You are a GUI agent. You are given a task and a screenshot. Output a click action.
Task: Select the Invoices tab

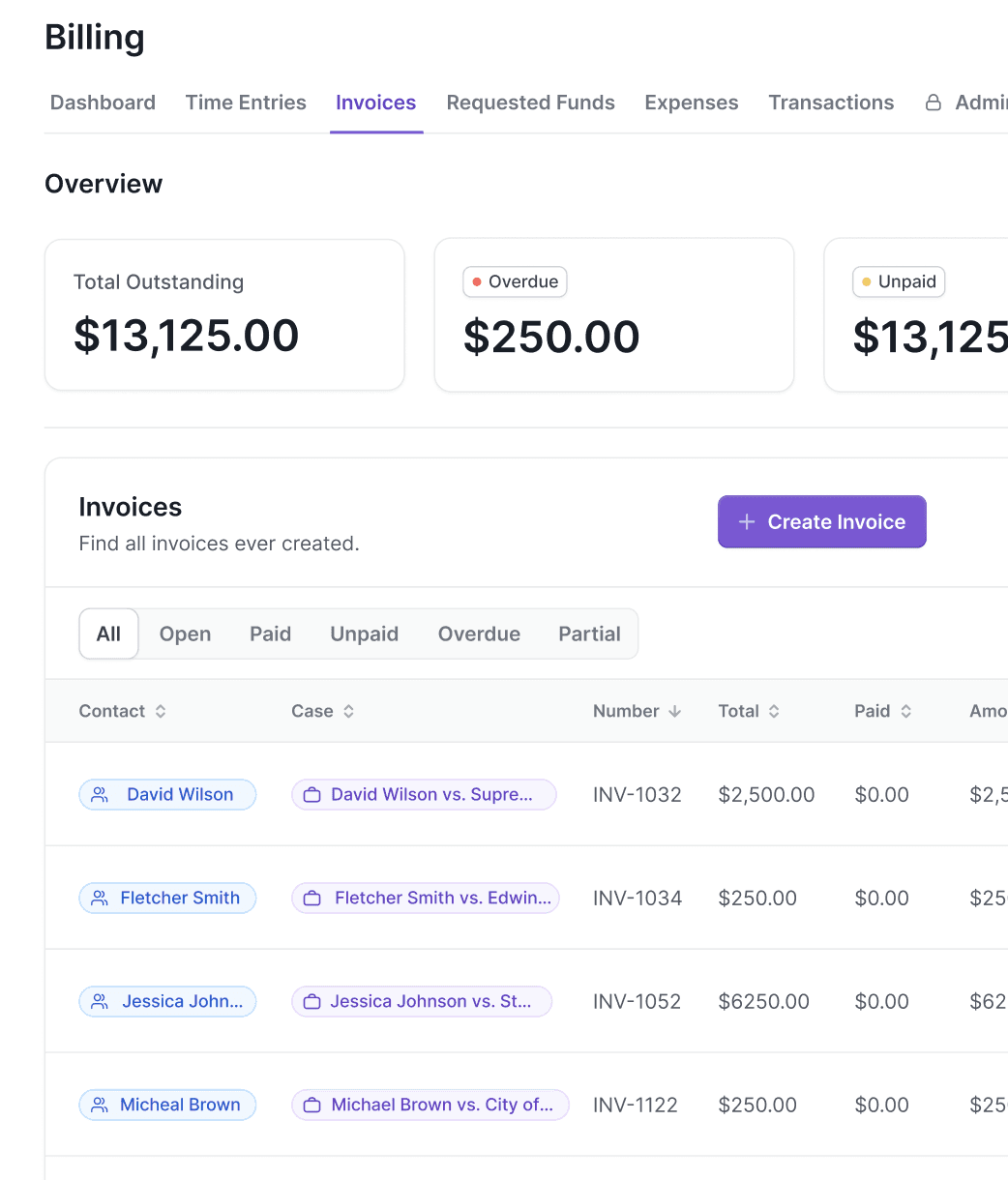pos(376,103)
